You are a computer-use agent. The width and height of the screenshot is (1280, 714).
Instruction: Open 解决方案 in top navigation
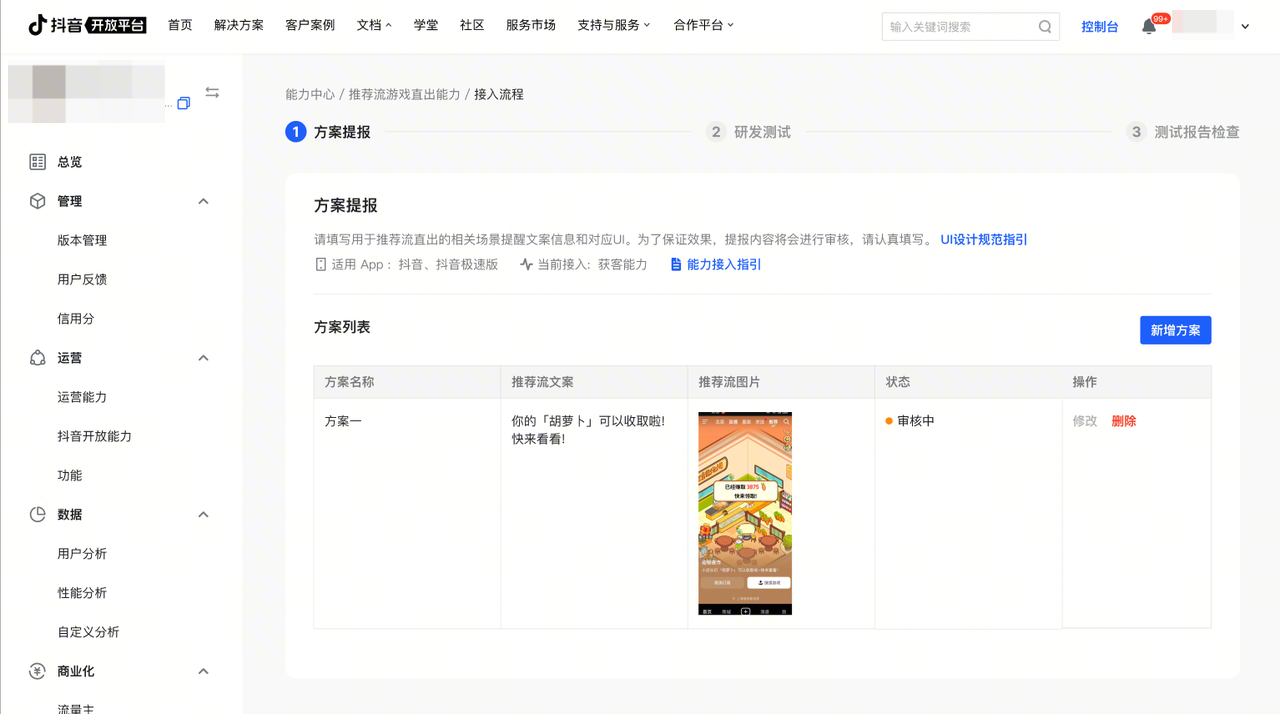pyautogui.click(x=239, y=25)
